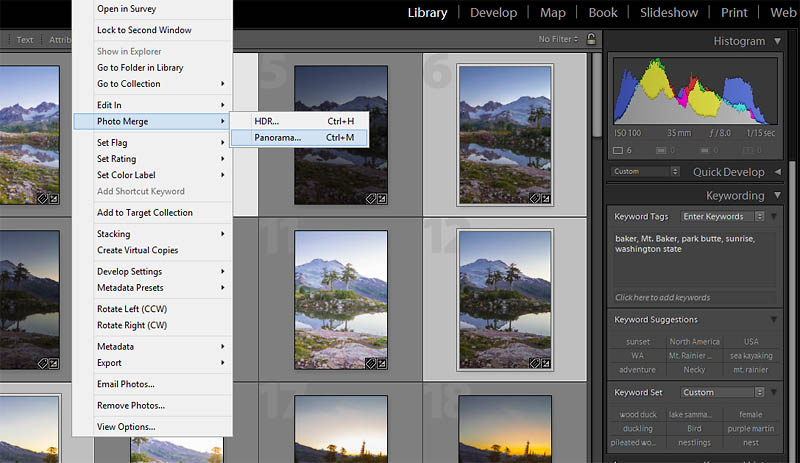Open the Keyword Set Custom dropdown
This screenshot has width=800, height=463.
click(722, 392)
